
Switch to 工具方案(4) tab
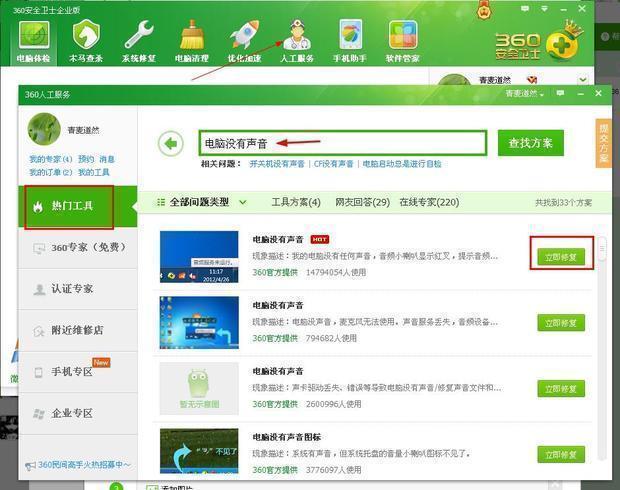click(x=296, y=202)
